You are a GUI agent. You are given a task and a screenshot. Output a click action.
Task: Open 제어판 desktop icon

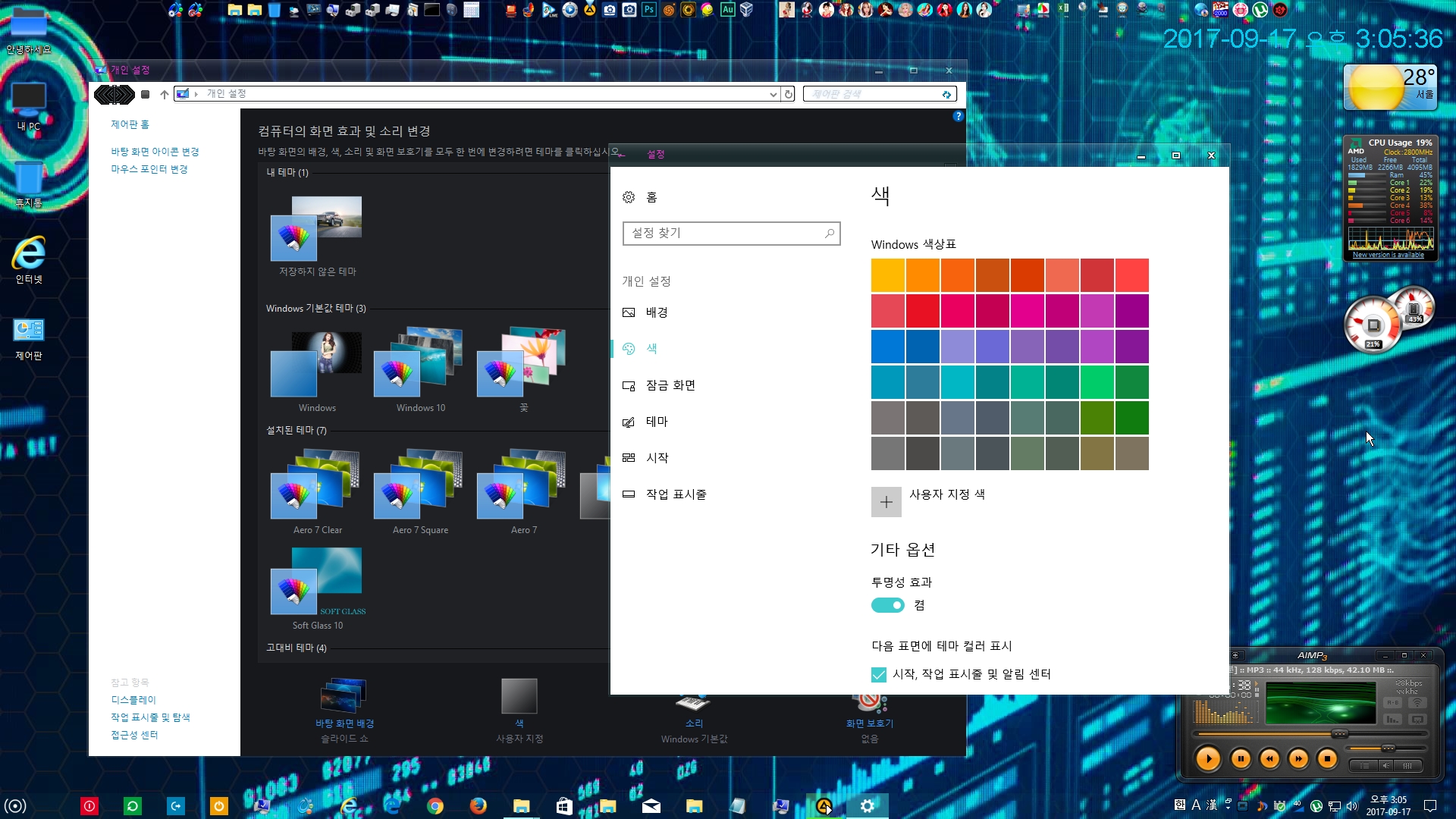(x=29, y=339)
